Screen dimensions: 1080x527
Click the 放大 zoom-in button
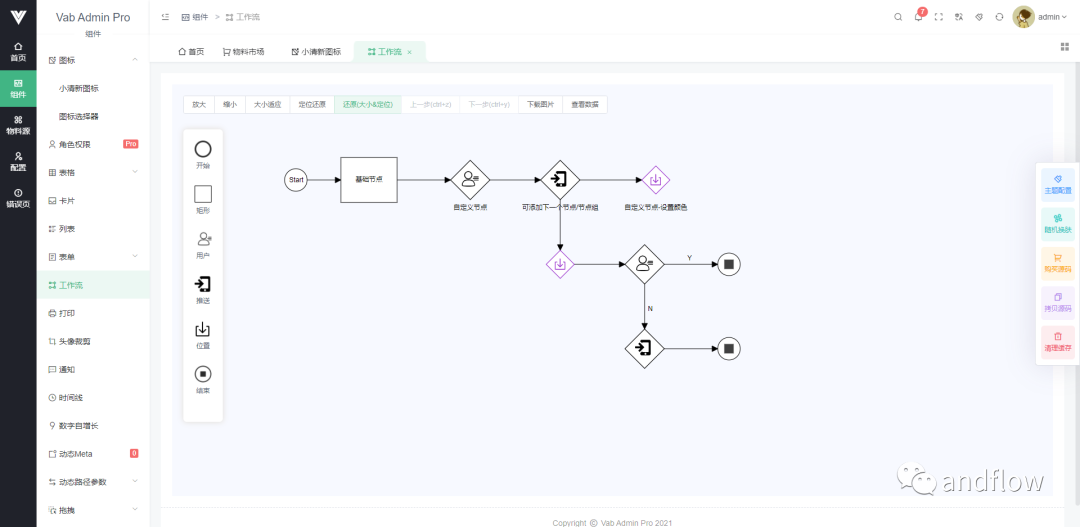[x=199, y=105]
